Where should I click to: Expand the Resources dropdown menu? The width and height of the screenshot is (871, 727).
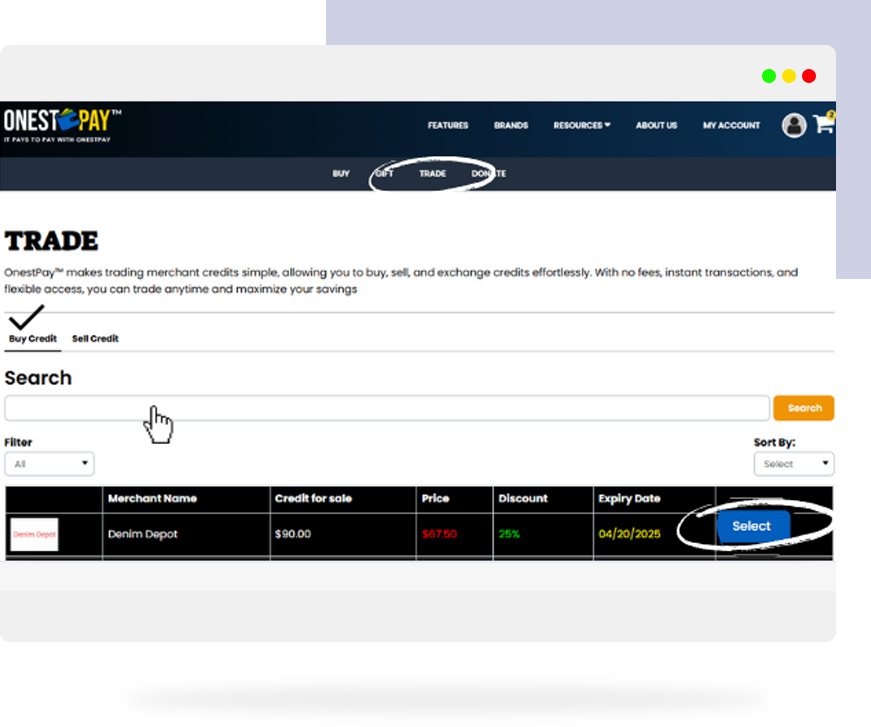point(581,125)
